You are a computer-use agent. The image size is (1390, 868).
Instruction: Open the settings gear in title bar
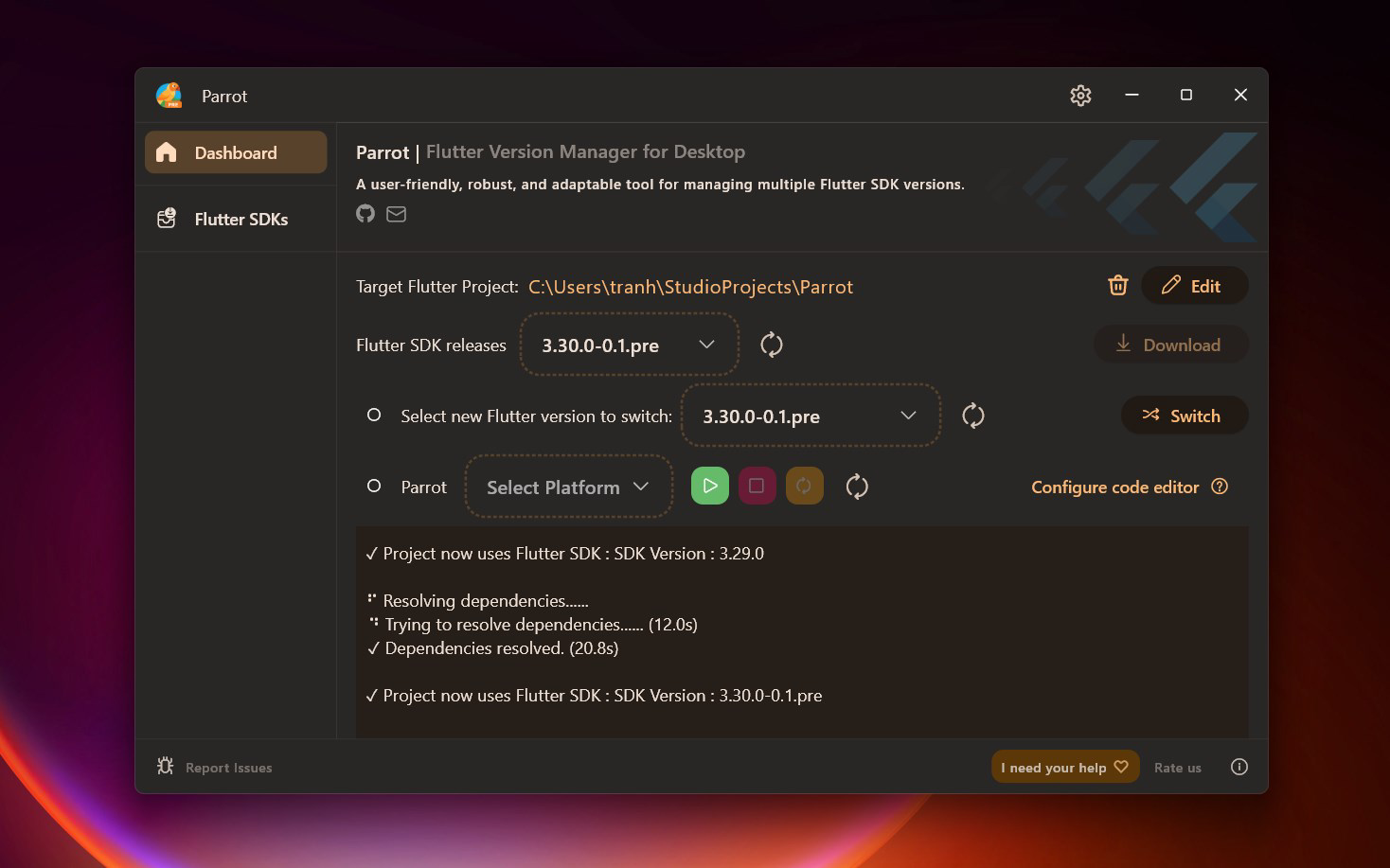click(x=1080, y=96)
